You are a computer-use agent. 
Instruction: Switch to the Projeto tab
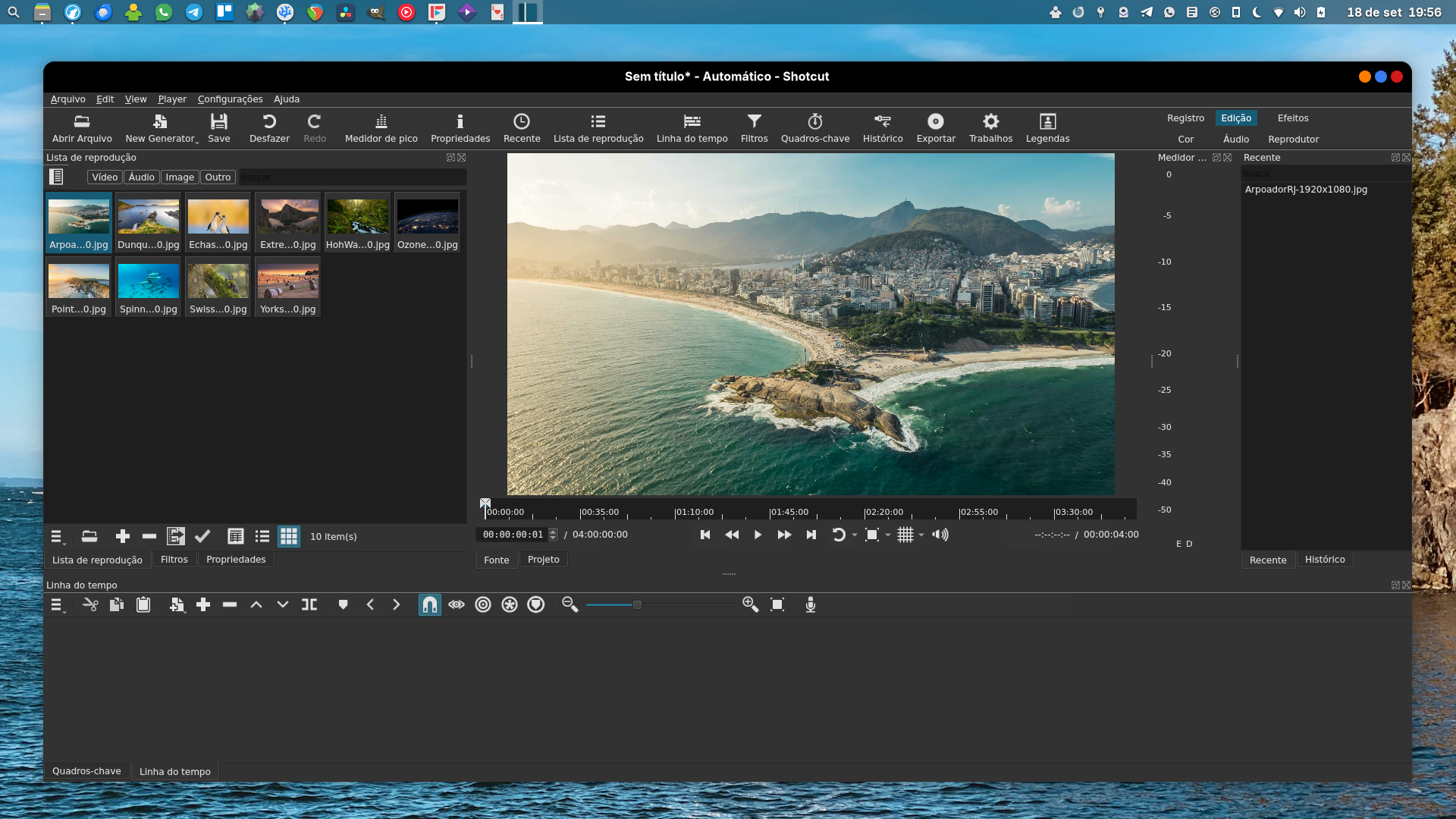[x=543, y=560]
